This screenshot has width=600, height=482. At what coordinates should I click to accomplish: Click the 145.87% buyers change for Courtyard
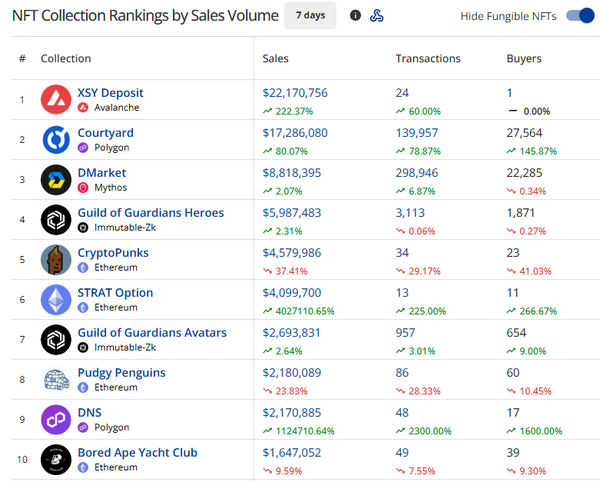pyautogui.click(x=538, y=151)
